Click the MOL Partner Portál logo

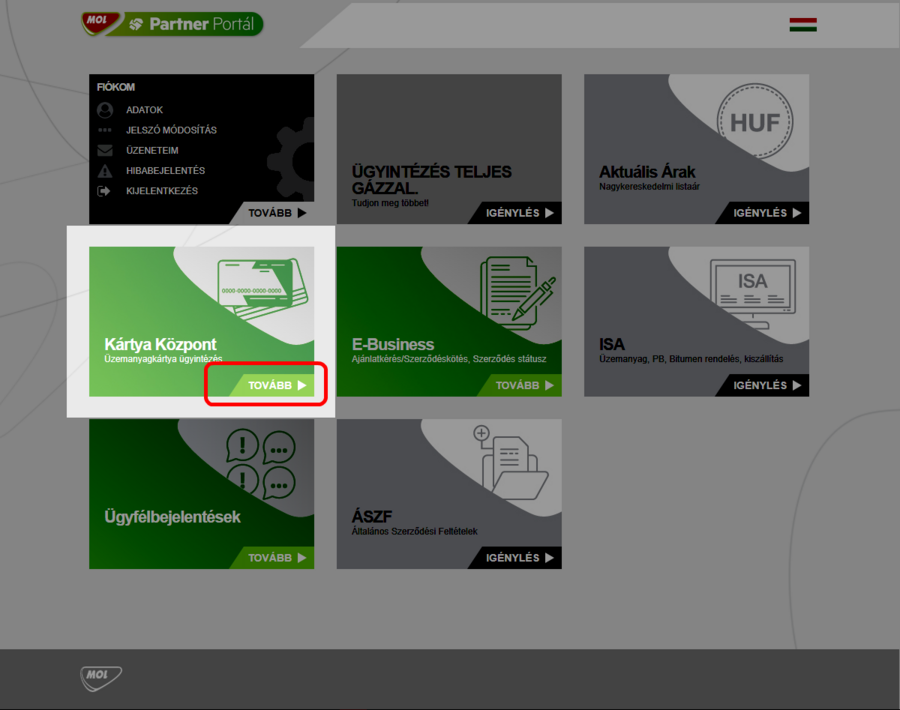point(172,24)
